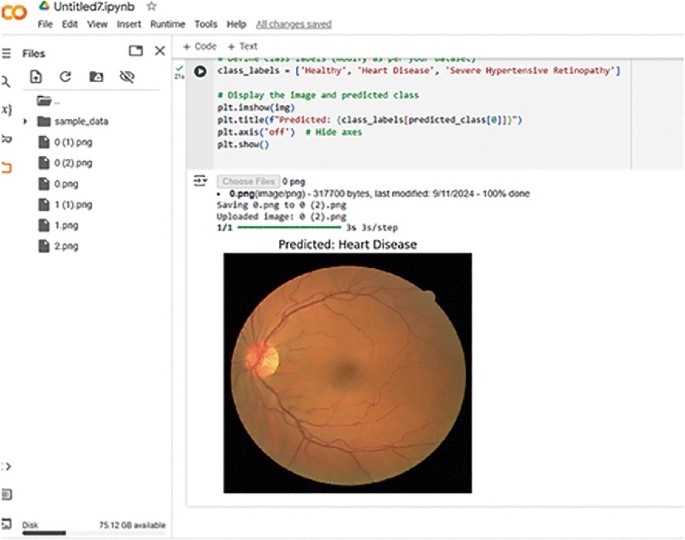Add a new Text cell
This screenshot has height=540, width=685.
[x=242, y=46]
